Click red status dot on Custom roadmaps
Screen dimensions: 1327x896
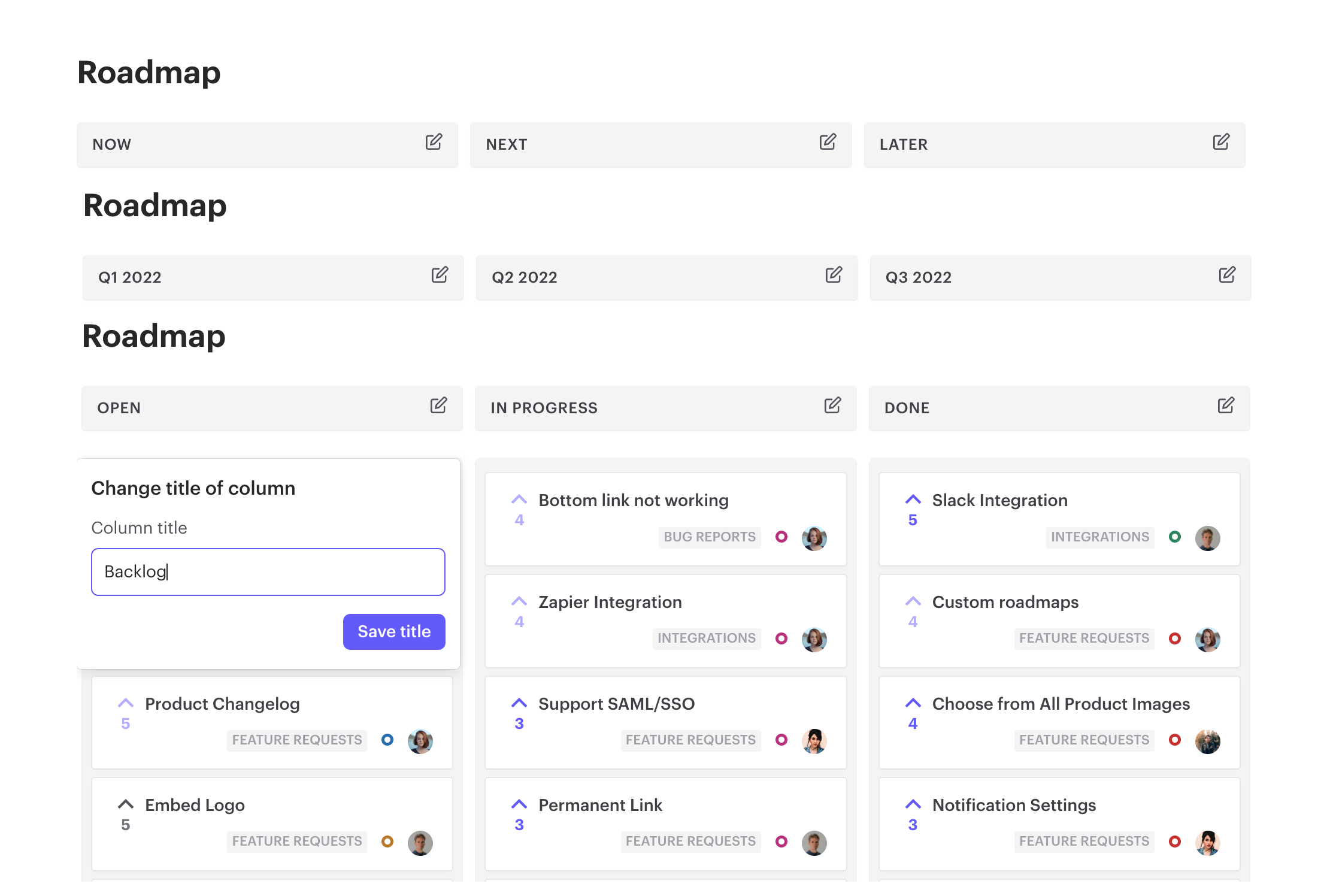click(1175, 638)
